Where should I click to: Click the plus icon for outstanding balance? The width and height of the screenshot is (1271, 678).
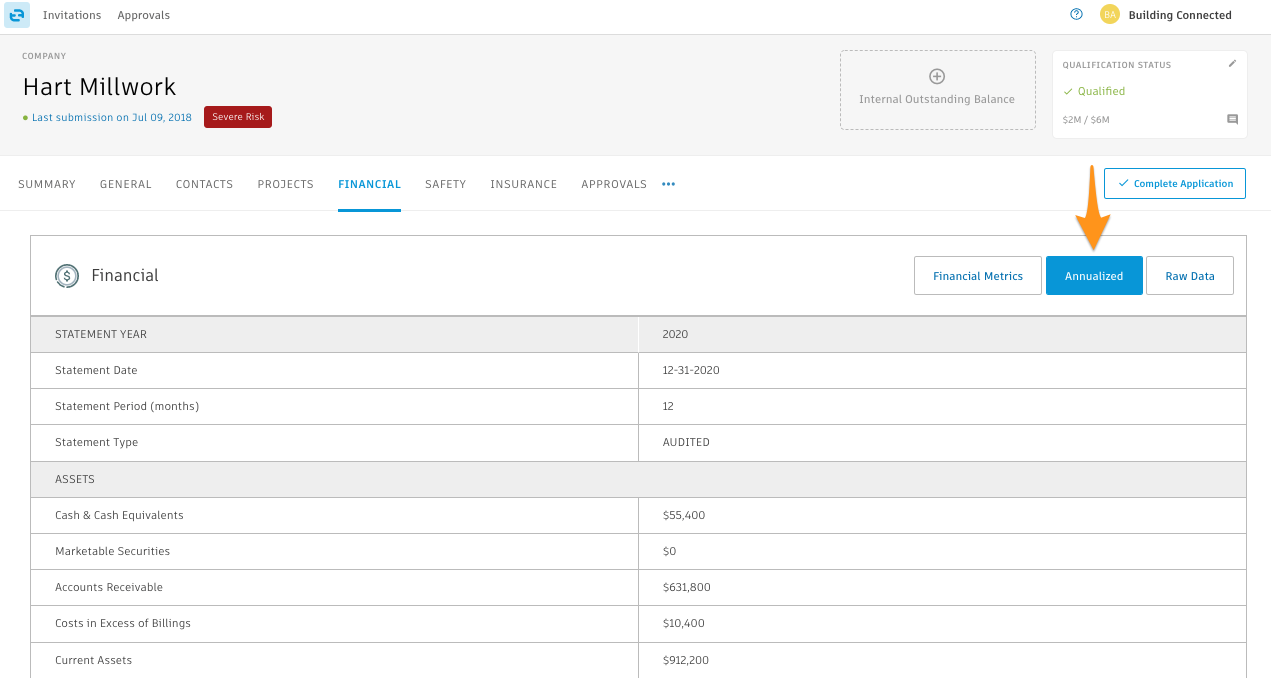tap(937, 77)
